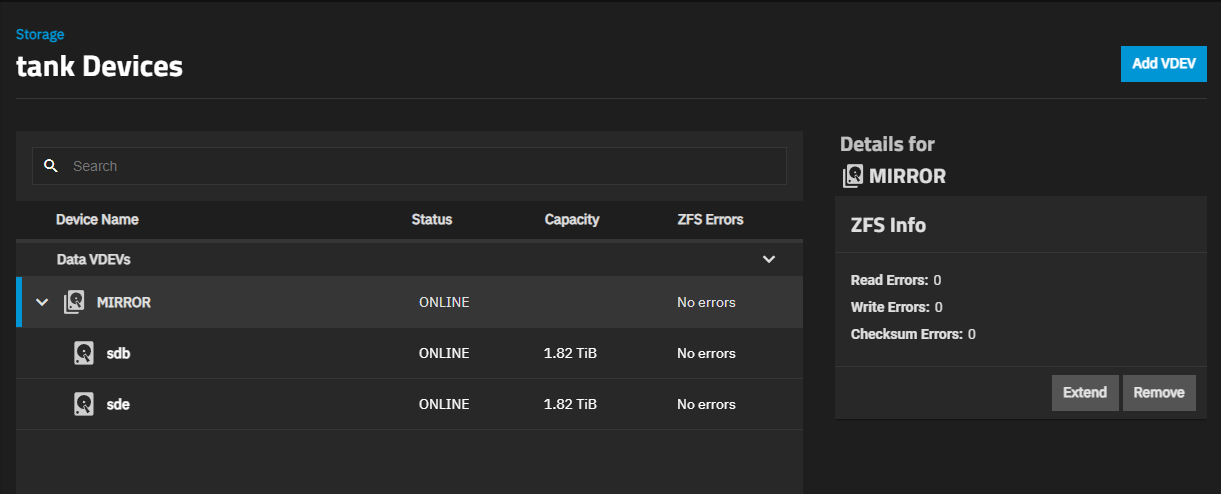Click the sdb disk icon
Image resolution: width=1221 pixels, height=494 pixels.
click(84, 353)
